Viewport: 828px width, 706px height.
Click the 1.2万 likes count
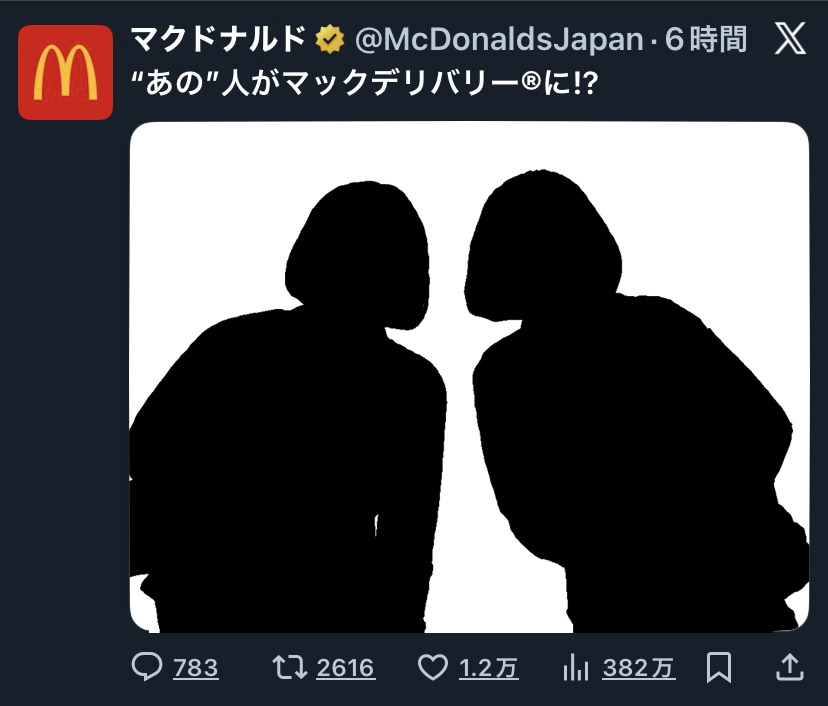(489, 668)
